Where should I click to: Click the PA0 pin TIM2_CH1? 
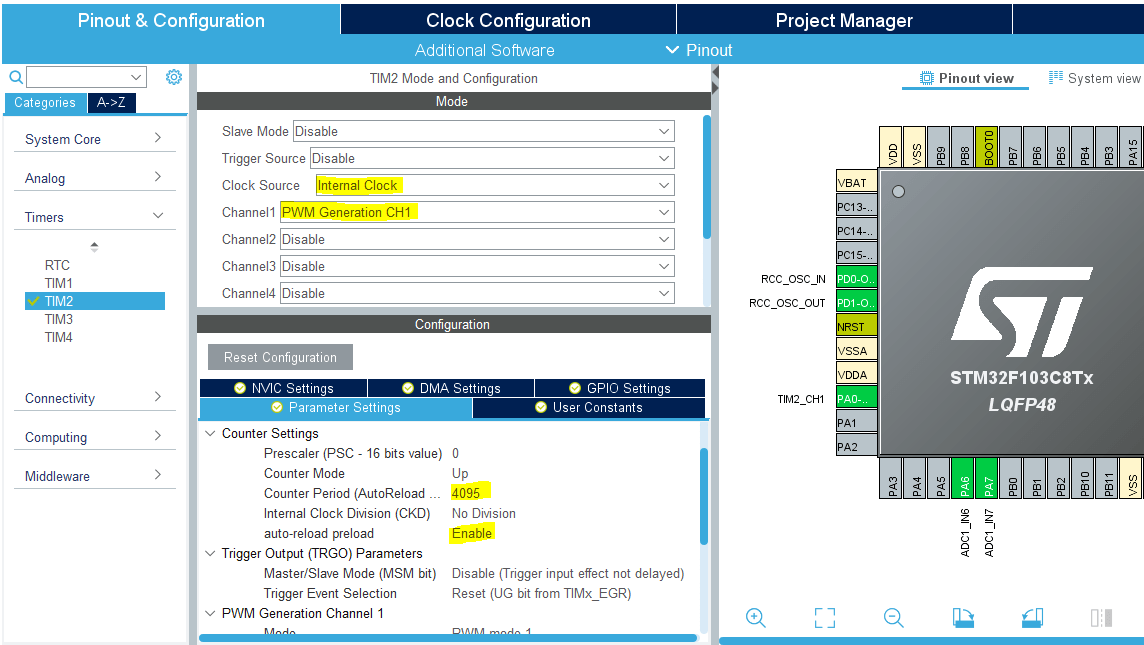point(856,399)
